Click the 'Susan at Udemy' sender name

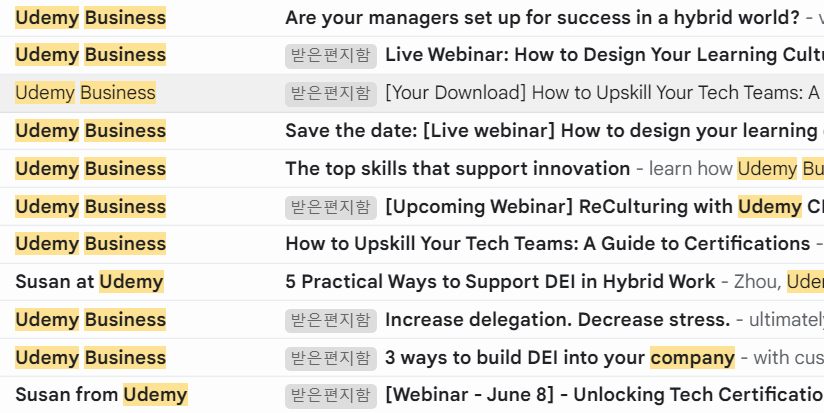tap(89, 282)
